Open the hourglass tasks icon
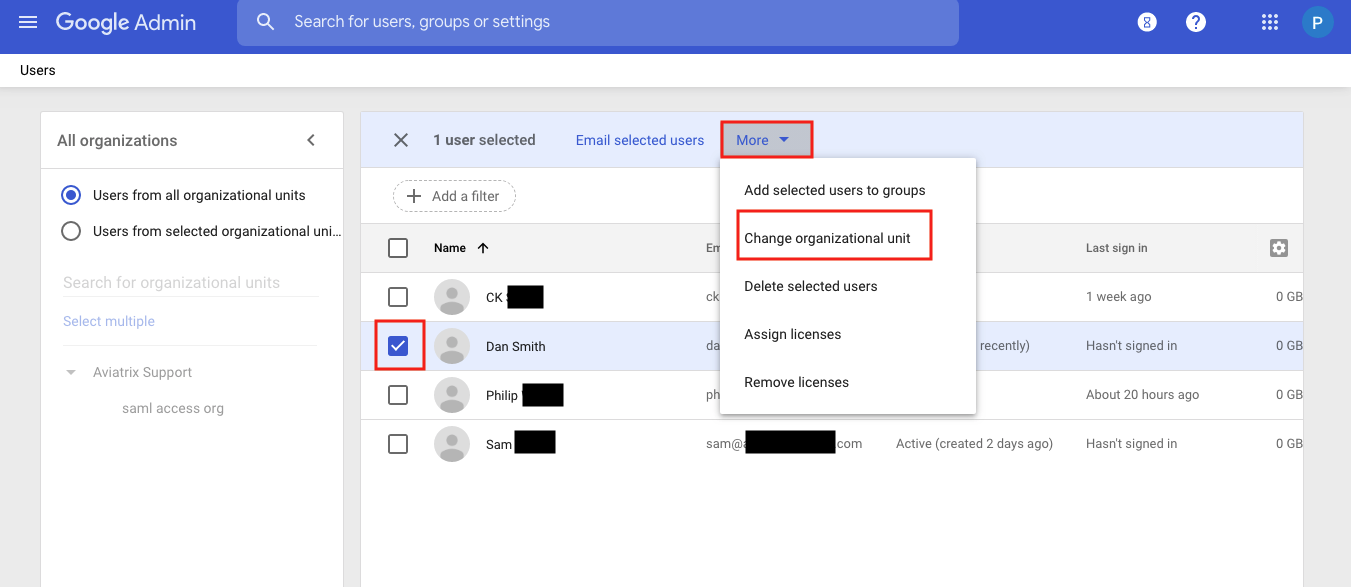This screenshot has width=1351, height=587. click(x=1147, y=22)
